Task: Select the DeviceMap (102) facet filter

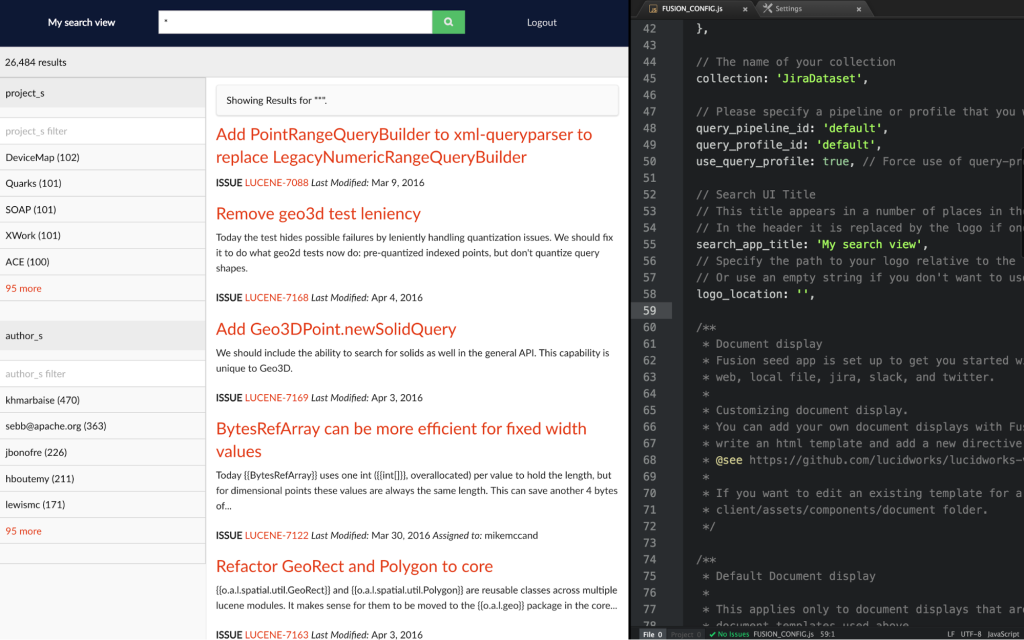Action: (x=42, y=157)
